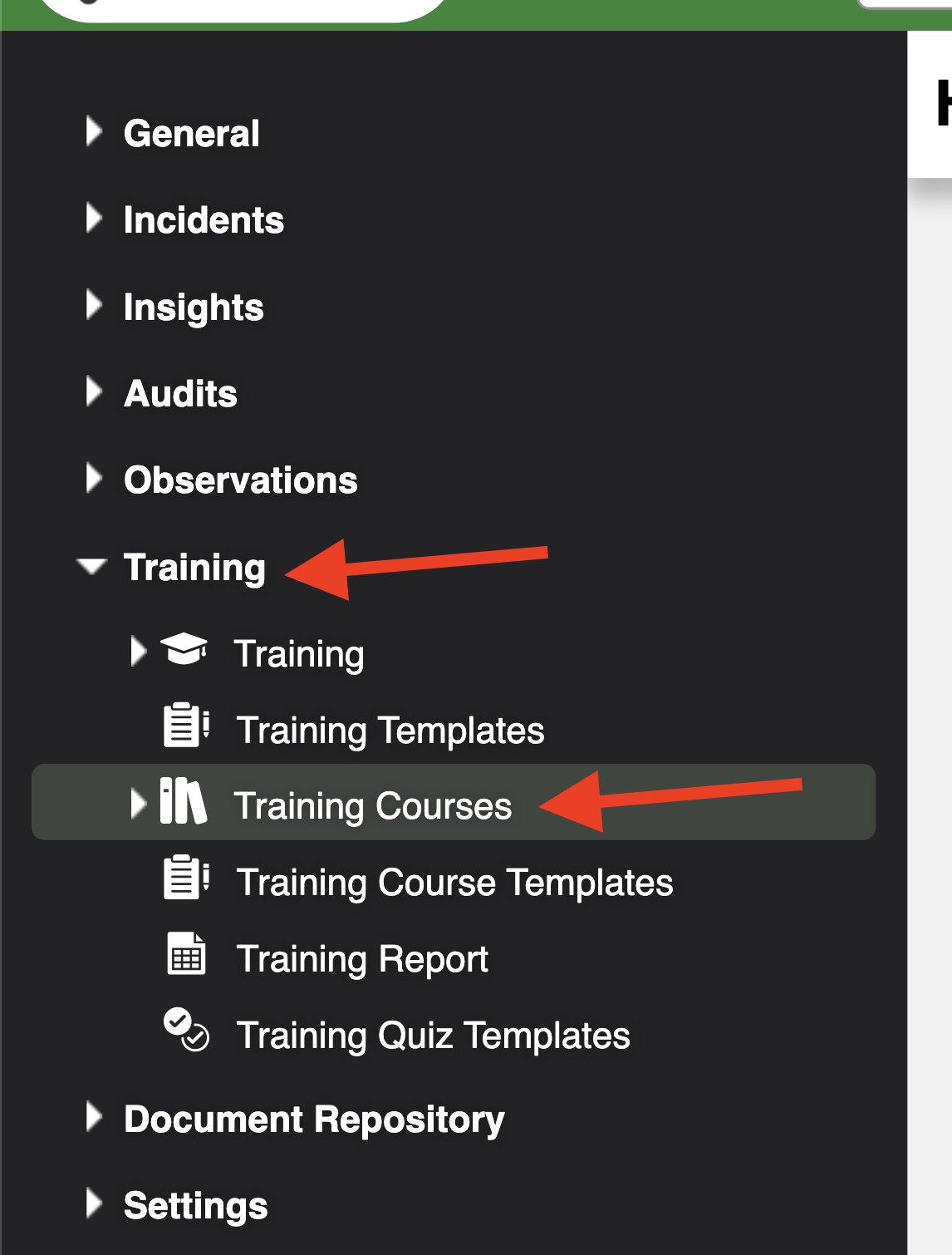
Task: Open the Insights menu section
Action: pyautogui.click(x=194, y=308)
